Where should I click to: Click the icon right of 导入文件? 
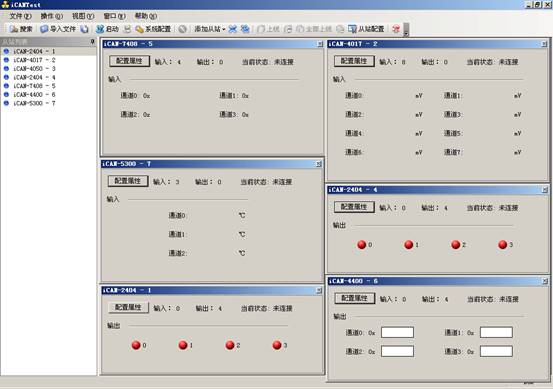click(84, 29)
